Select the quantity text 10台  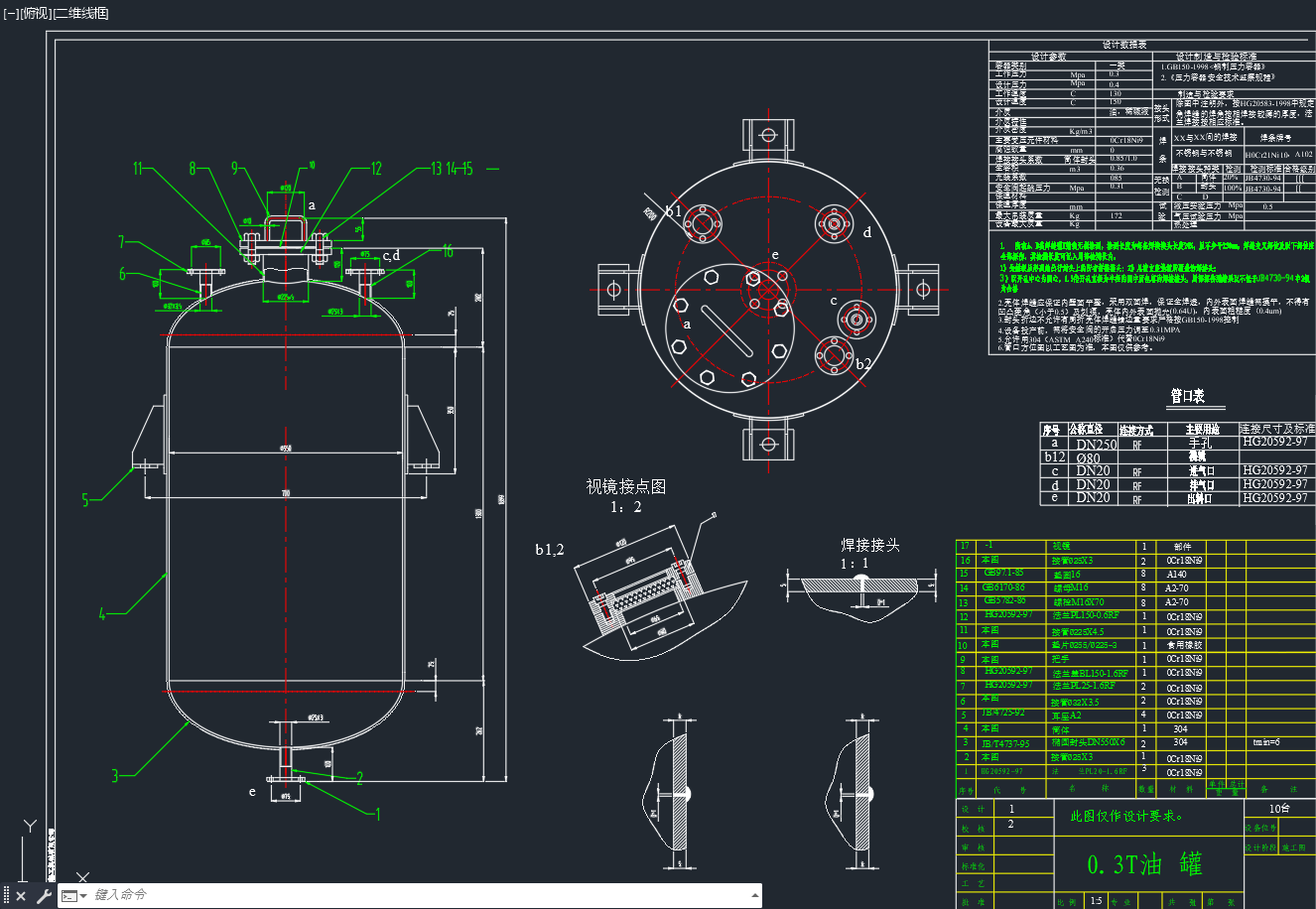[1280, 809]
